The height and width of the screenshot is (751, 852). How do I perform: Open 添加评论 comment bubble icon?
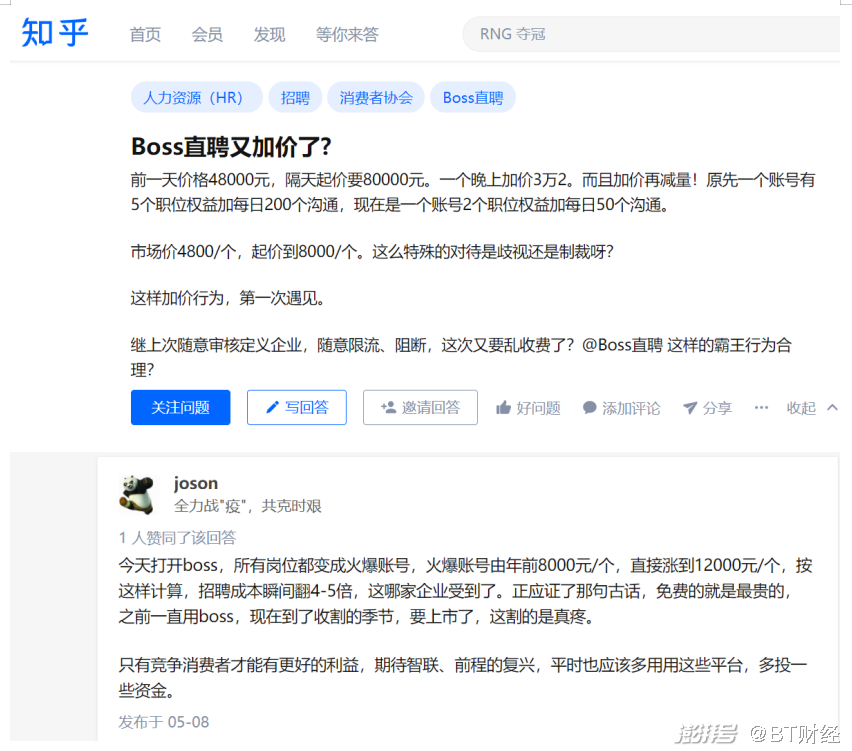(x=590, y=408)
